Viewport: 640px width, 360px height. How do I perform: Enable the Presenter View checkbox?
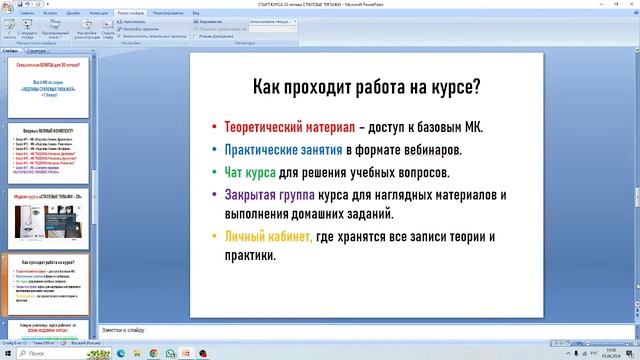tap(213, 36)
